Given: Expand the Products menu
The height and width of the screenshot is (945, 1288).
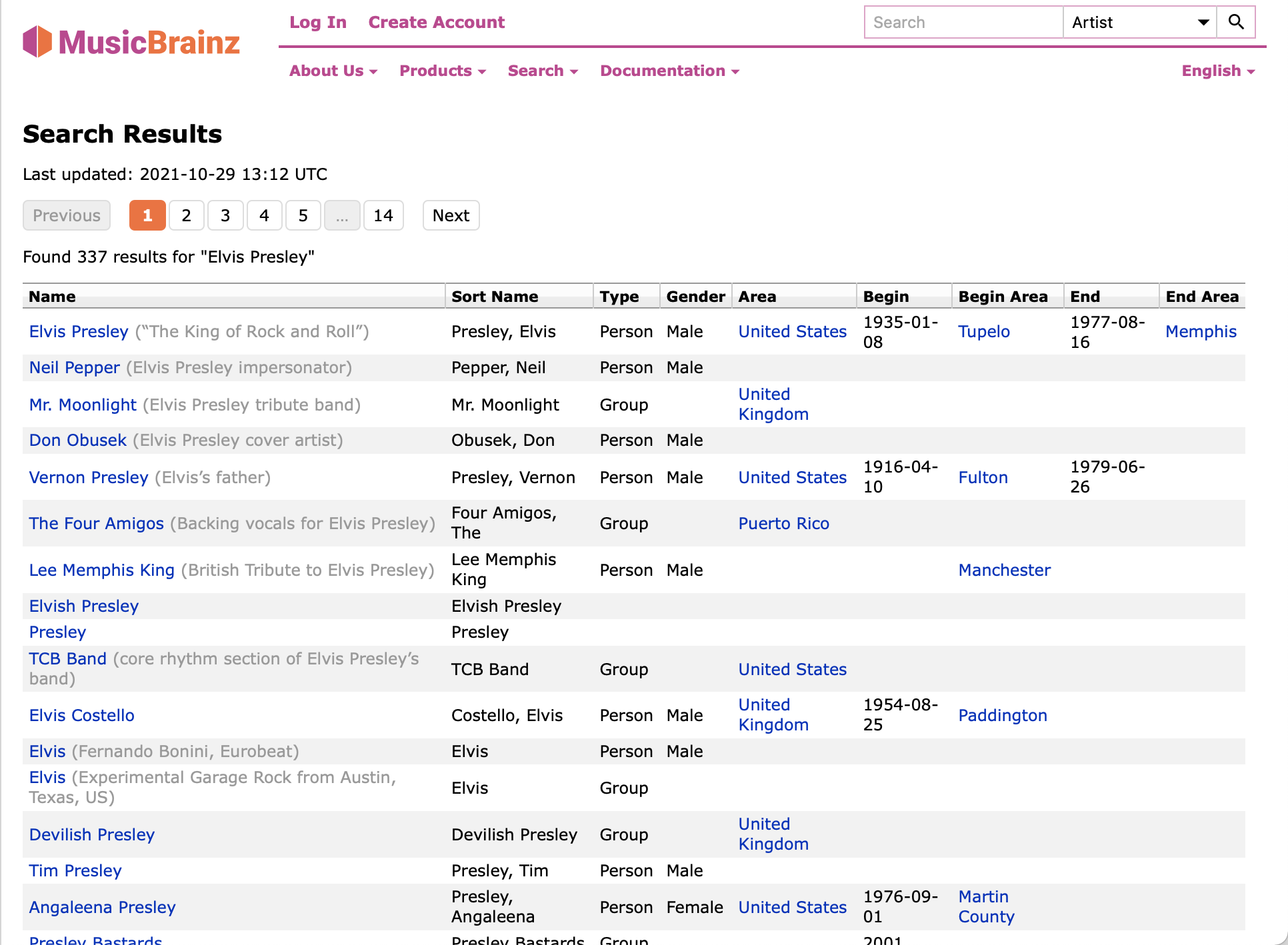Looking at the screenshot, I should tap(442, 71).
